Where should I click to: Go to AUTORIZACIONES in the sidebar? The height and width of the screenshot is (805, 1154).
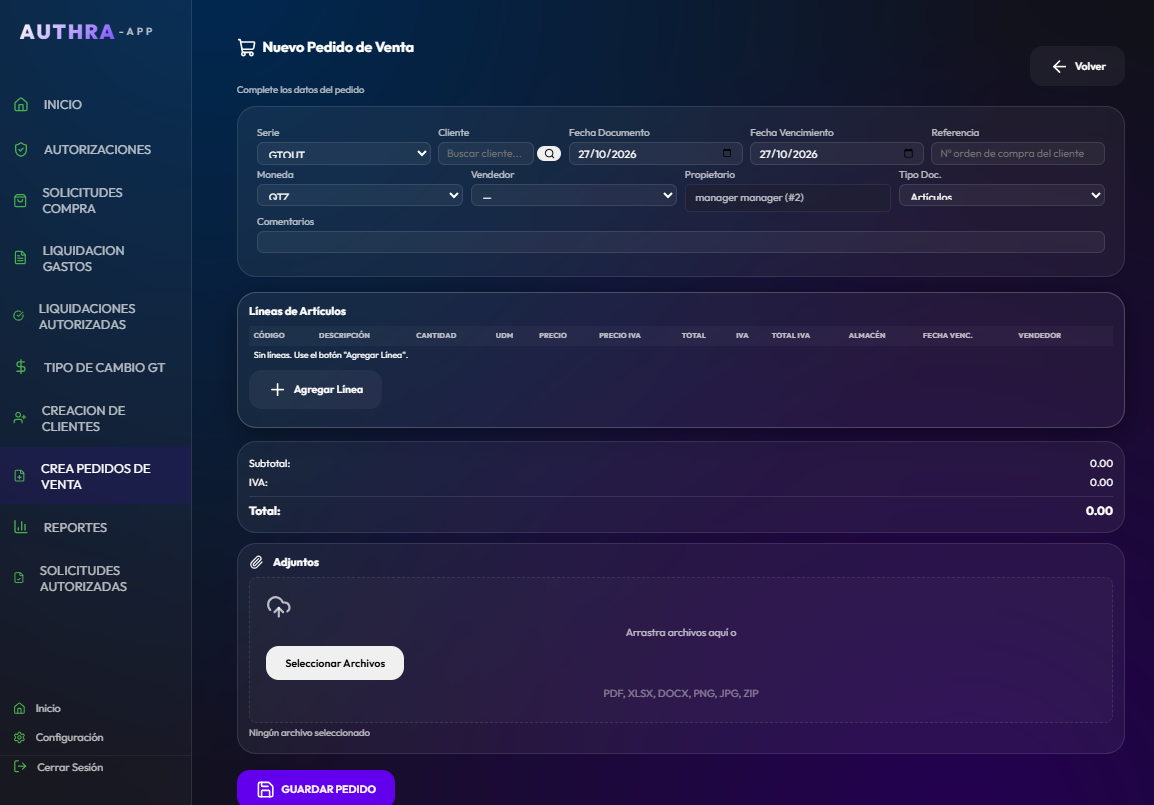pos(96,149)
